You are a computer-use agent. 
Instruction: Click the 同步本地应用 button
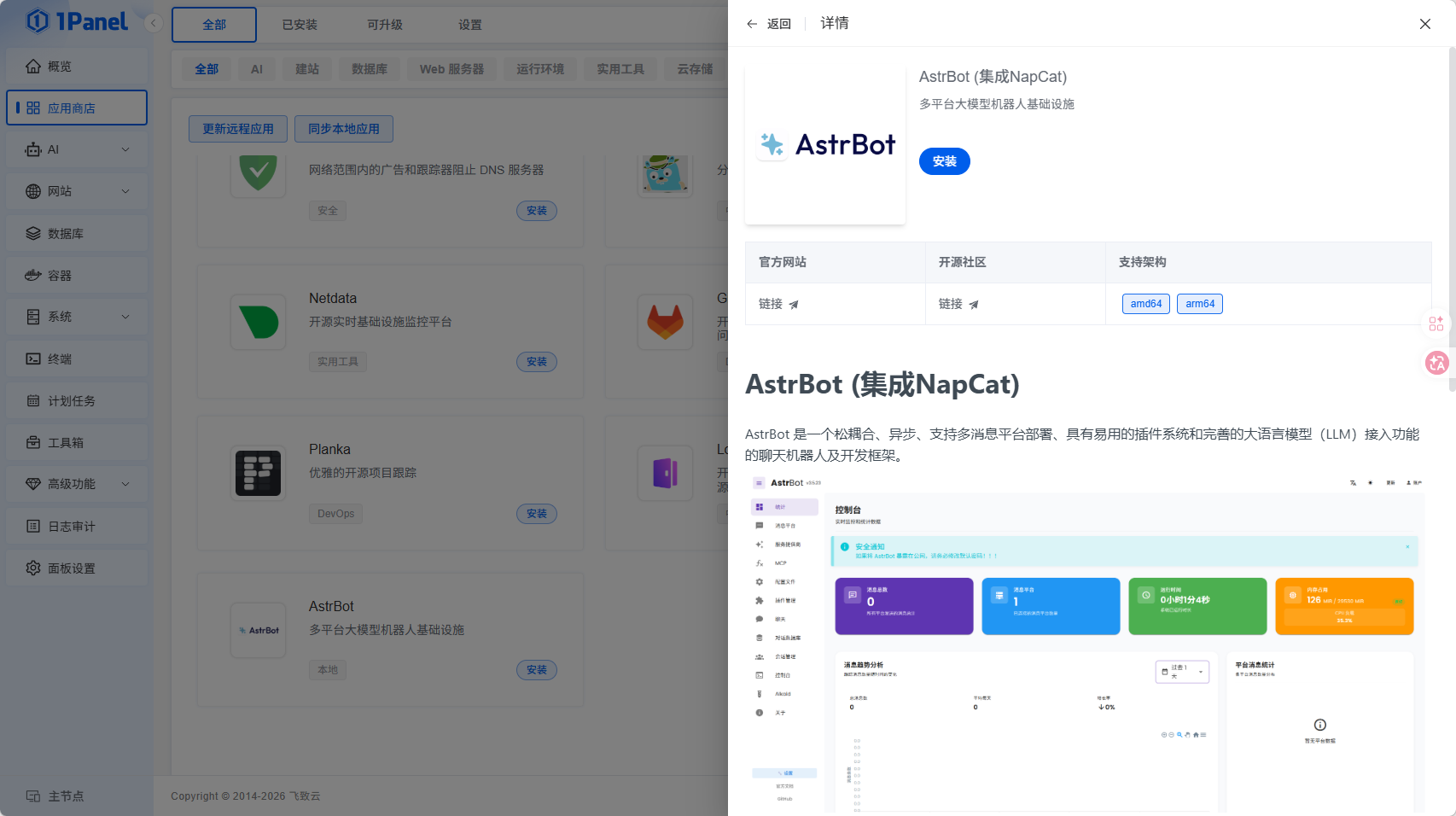pos(344,129)
